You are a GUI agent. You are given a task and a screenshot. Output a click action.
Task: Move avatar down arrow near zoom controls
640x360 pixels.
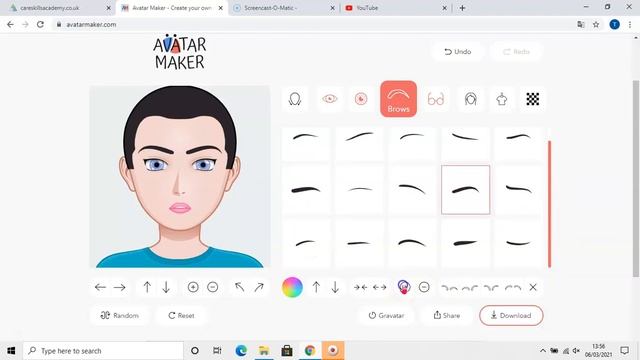(x=166, y=287)
